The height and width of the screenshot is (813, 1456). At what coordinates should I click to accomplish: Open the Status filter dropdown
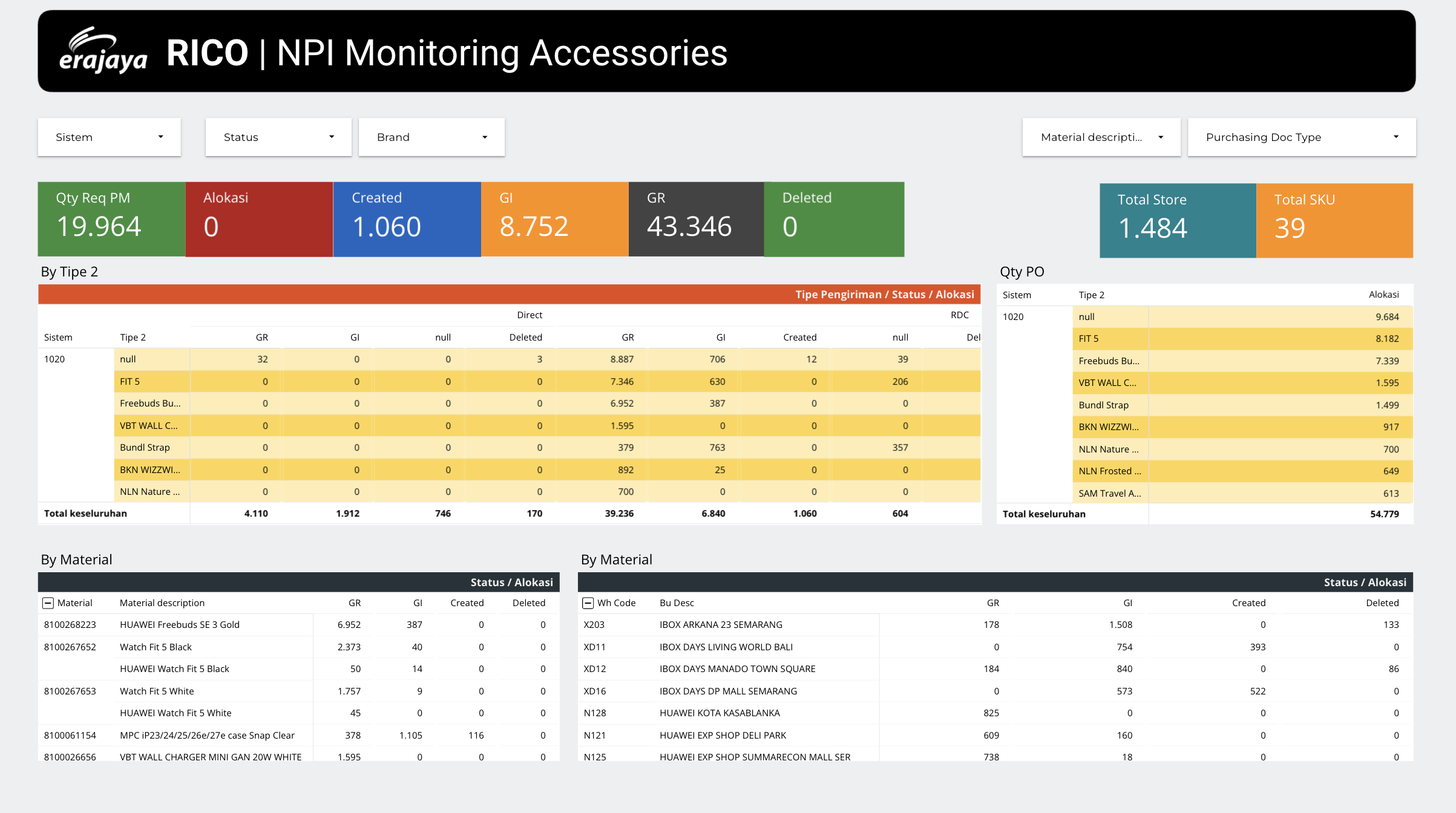point(278,137)
